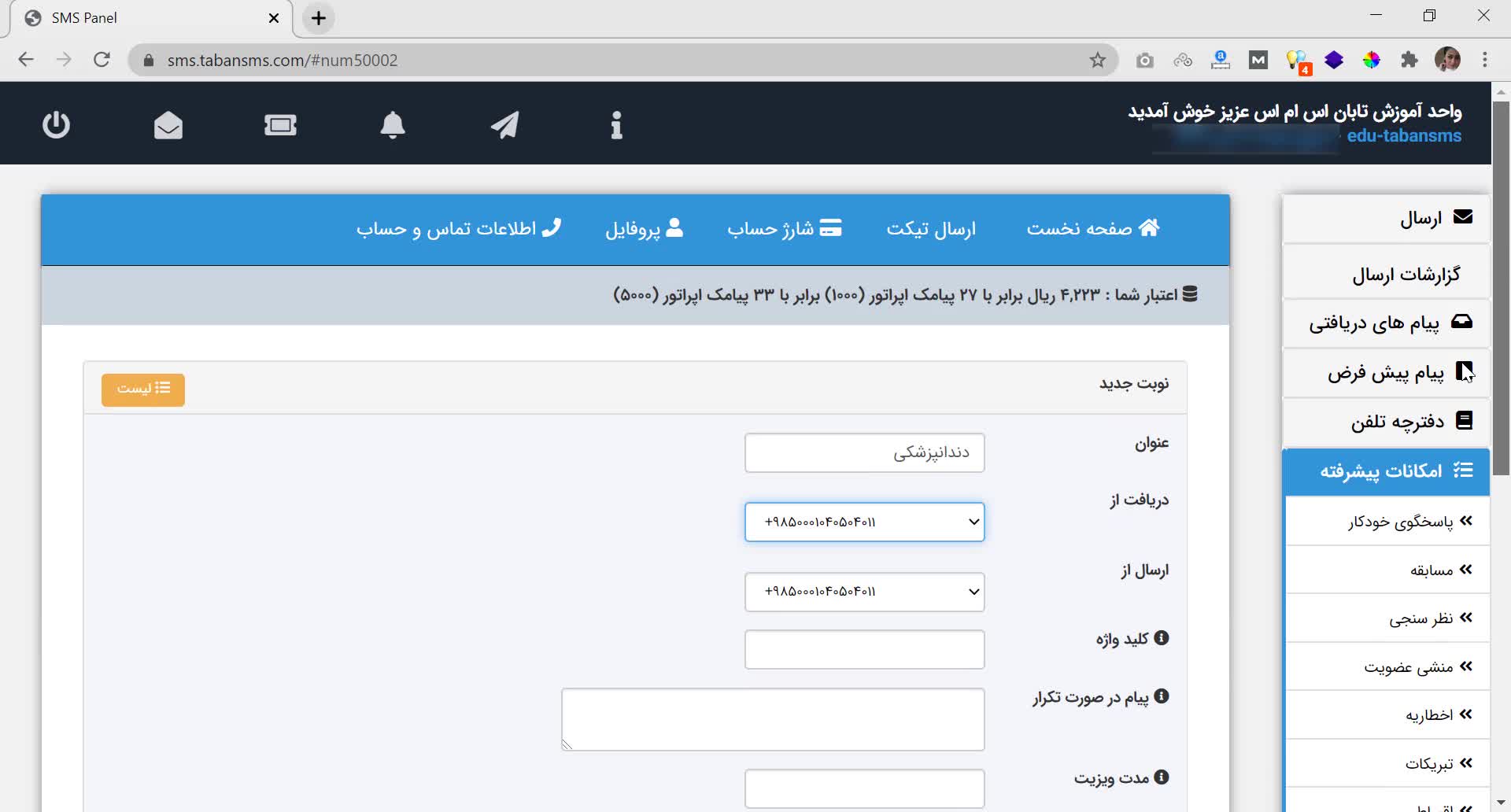
Task: Open پروفایل menu item
Action: pyautogui.click(x=644, y=229)
